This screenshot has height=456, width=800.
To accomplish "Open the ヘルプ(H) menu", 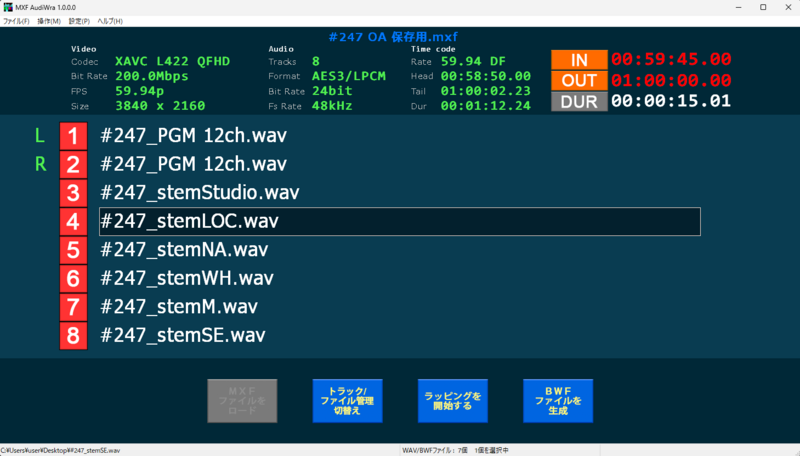I will tap(110, 21).
